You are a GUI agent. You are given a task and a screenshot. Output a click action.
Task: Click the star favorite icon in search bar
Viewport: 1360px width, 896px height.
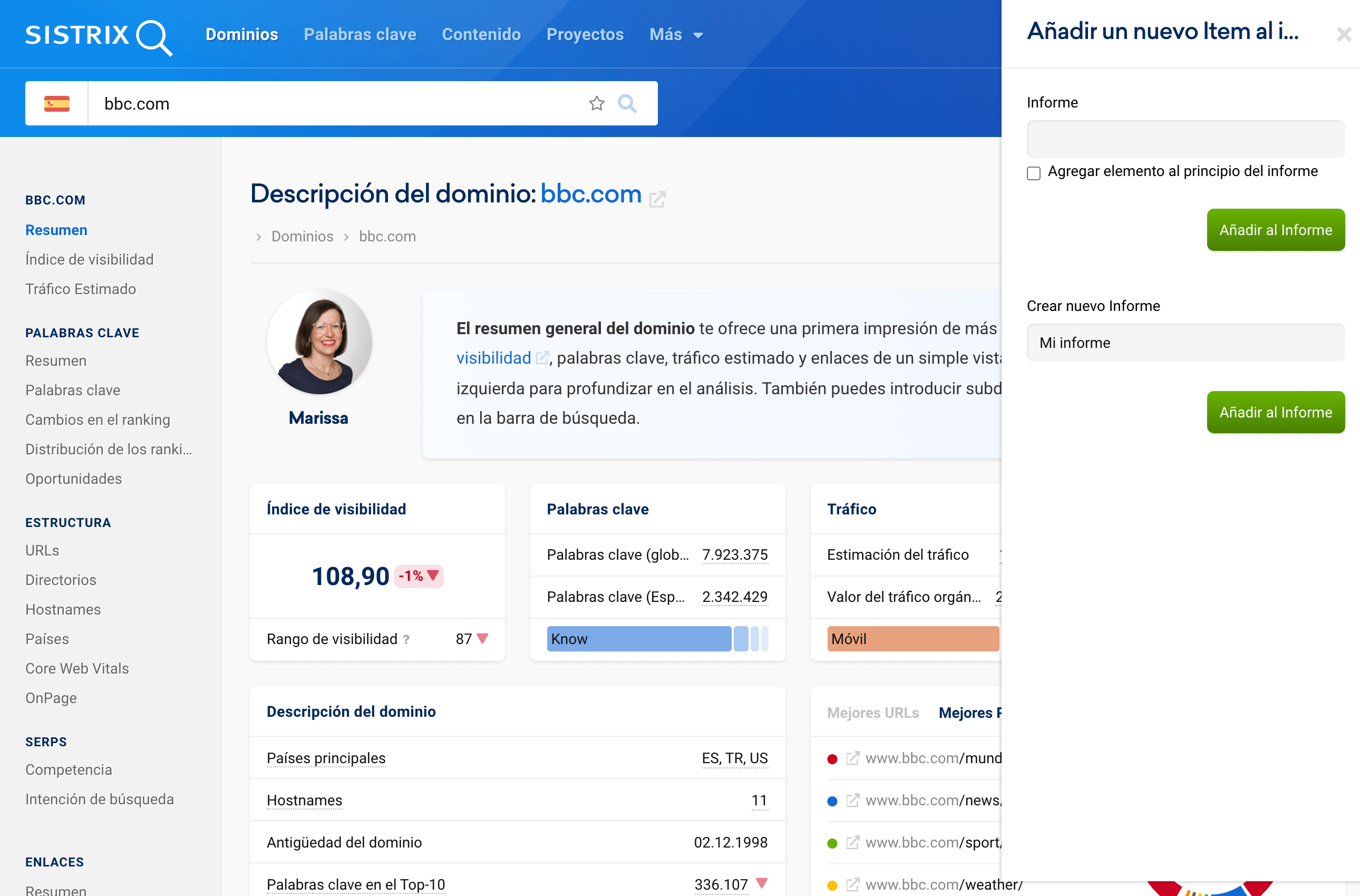(597, 103)
